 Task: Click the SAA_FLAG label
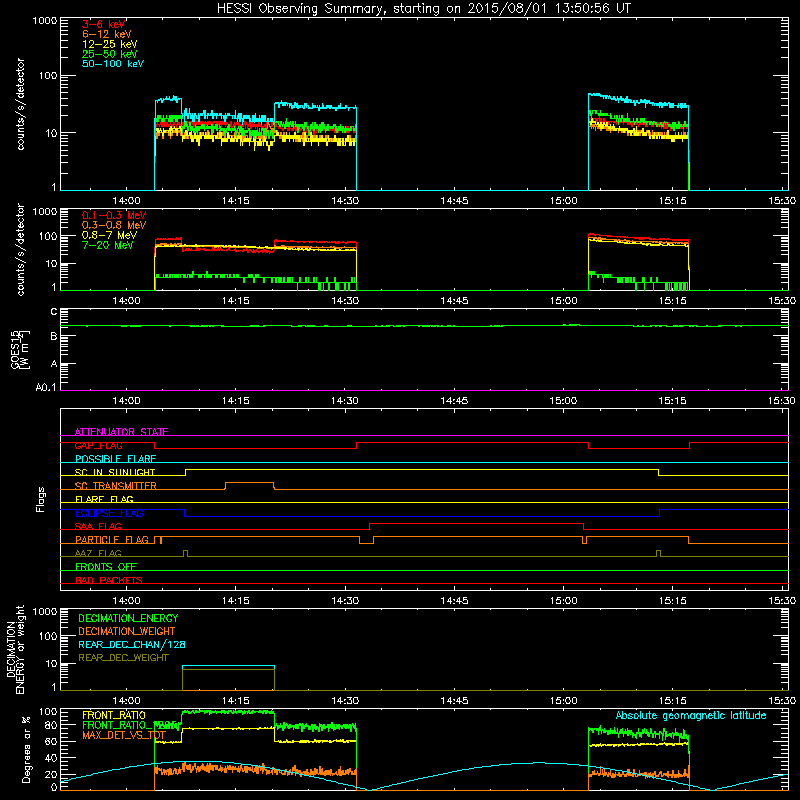pos(98,526)
